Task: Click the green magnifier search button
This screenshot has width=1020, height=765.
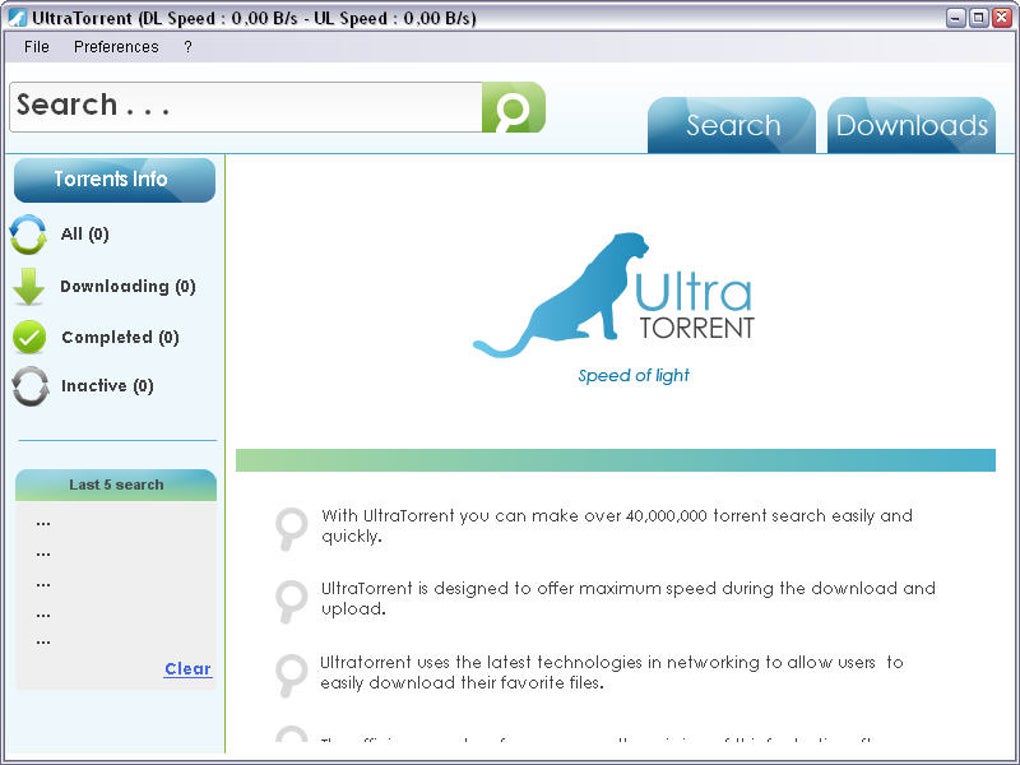Action: coord(513,107)
